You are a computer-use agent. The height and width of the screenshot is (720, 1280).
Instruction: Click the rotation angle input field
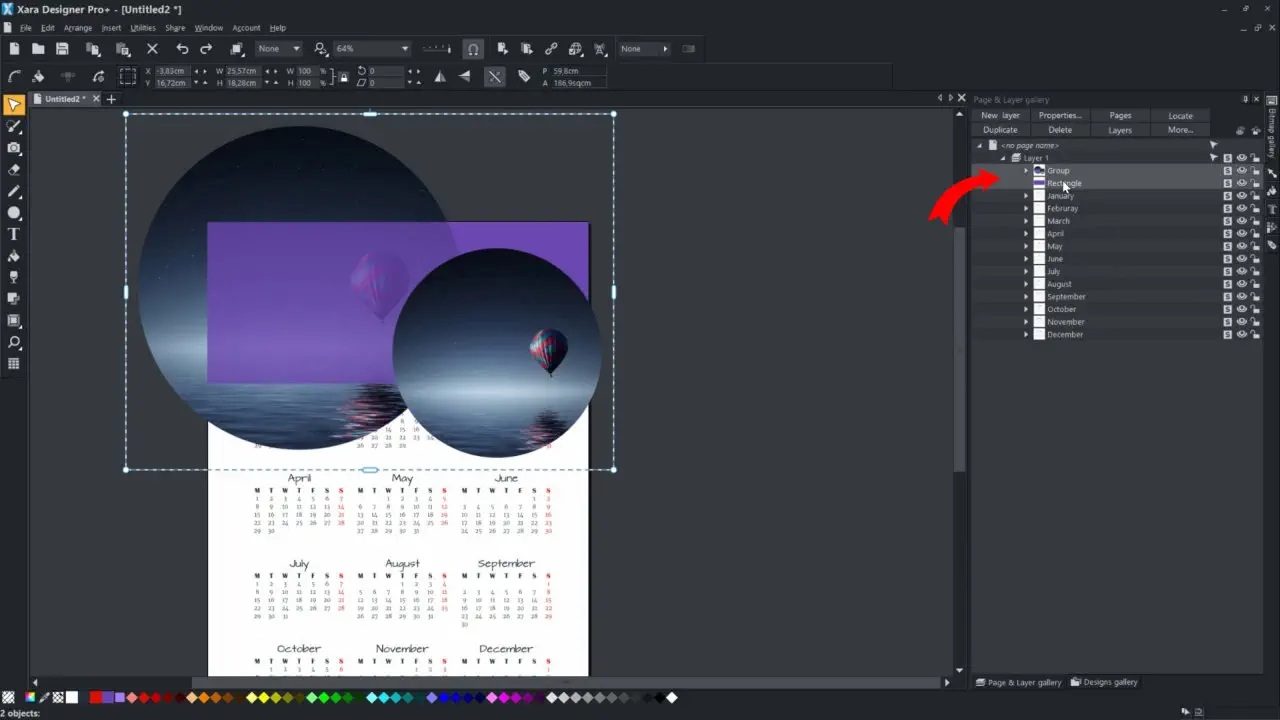387,71
